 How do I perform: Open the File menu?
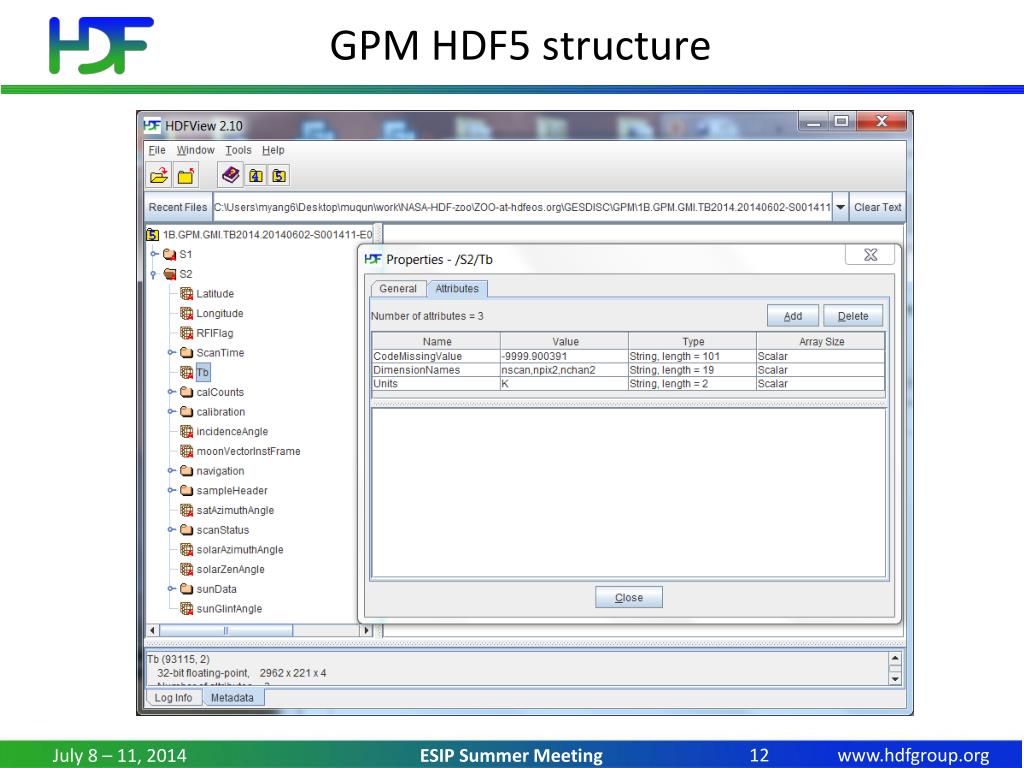[x=157, y=150]
